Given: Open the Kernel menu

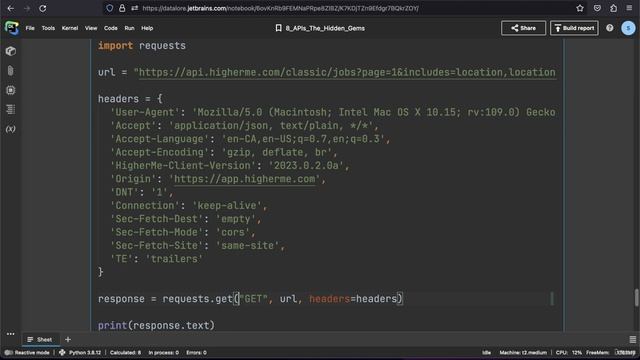Looking at the screenshot, I should [70, 28].
